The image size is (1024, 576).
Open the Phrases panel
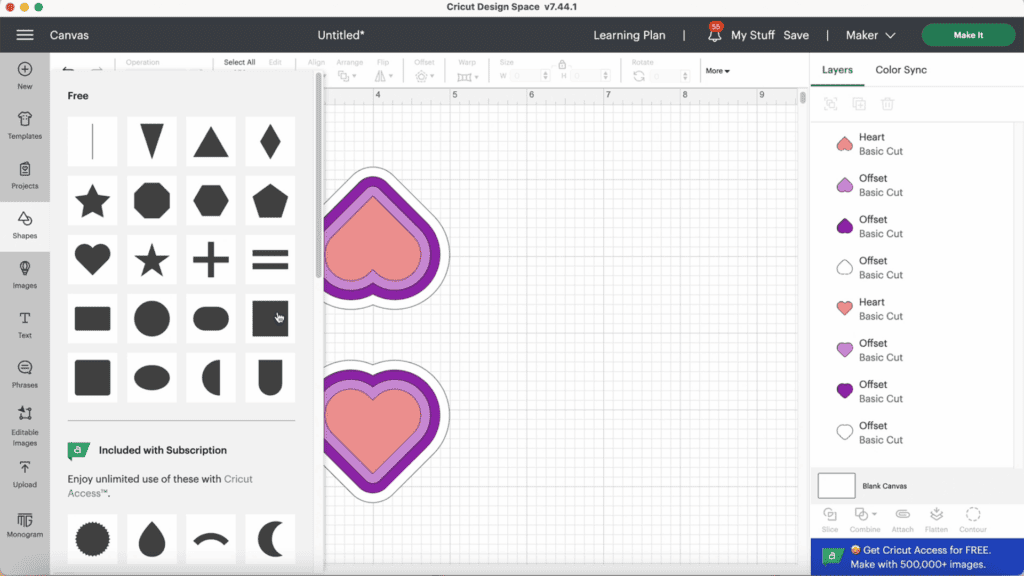[x=25, y=374]
